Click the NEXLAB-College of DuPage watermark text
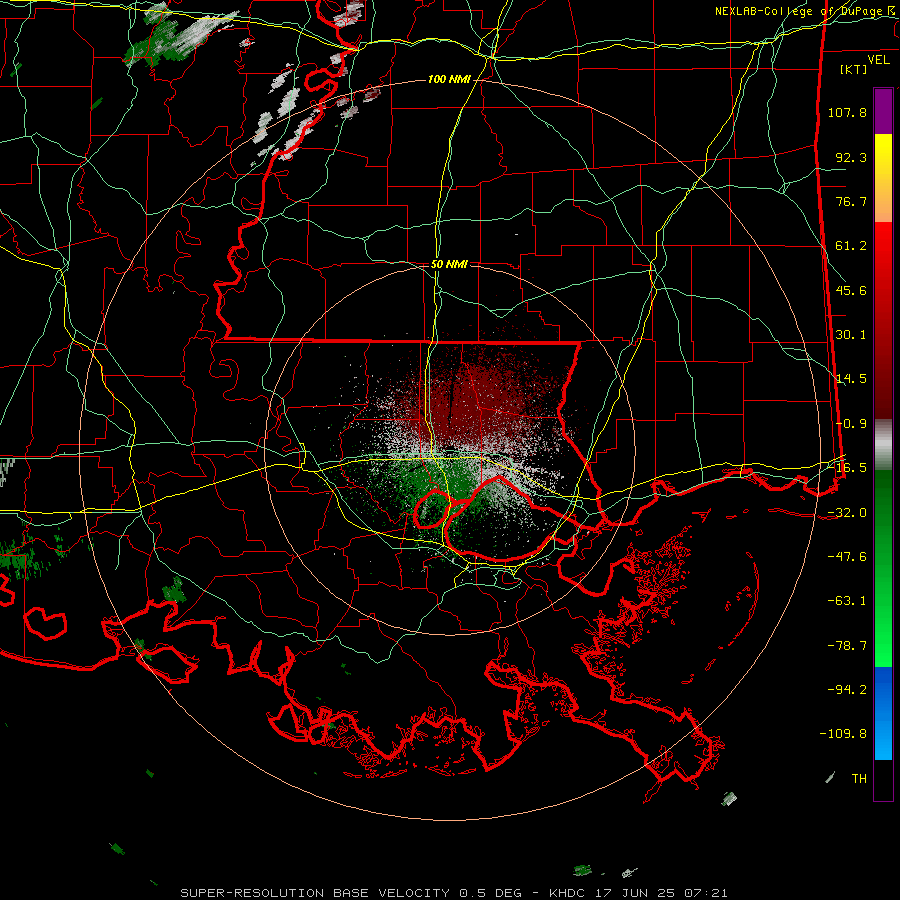The width and height of the screenshot is (900, 900). click(x=805, y=11)
